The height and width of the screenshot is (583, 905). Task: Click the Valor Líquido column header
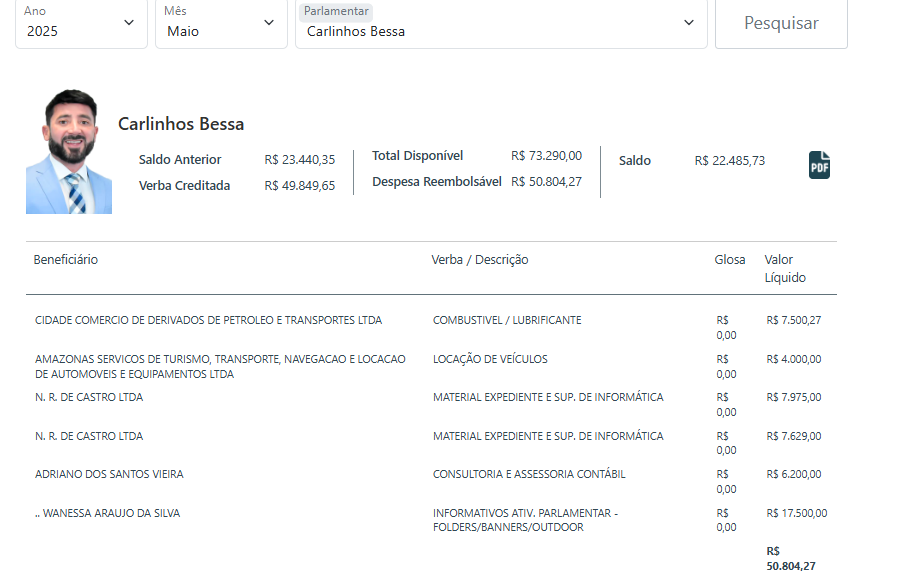click(x=785, y=268)
